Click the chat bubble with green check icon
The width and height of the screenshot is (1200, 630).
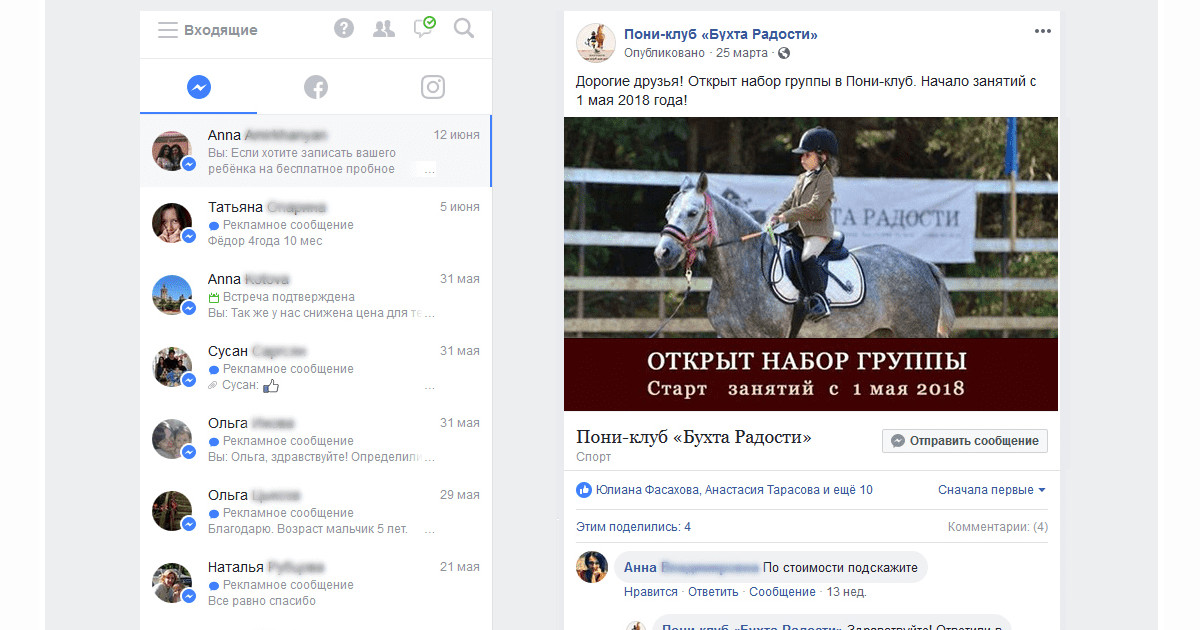click(425, 28)
